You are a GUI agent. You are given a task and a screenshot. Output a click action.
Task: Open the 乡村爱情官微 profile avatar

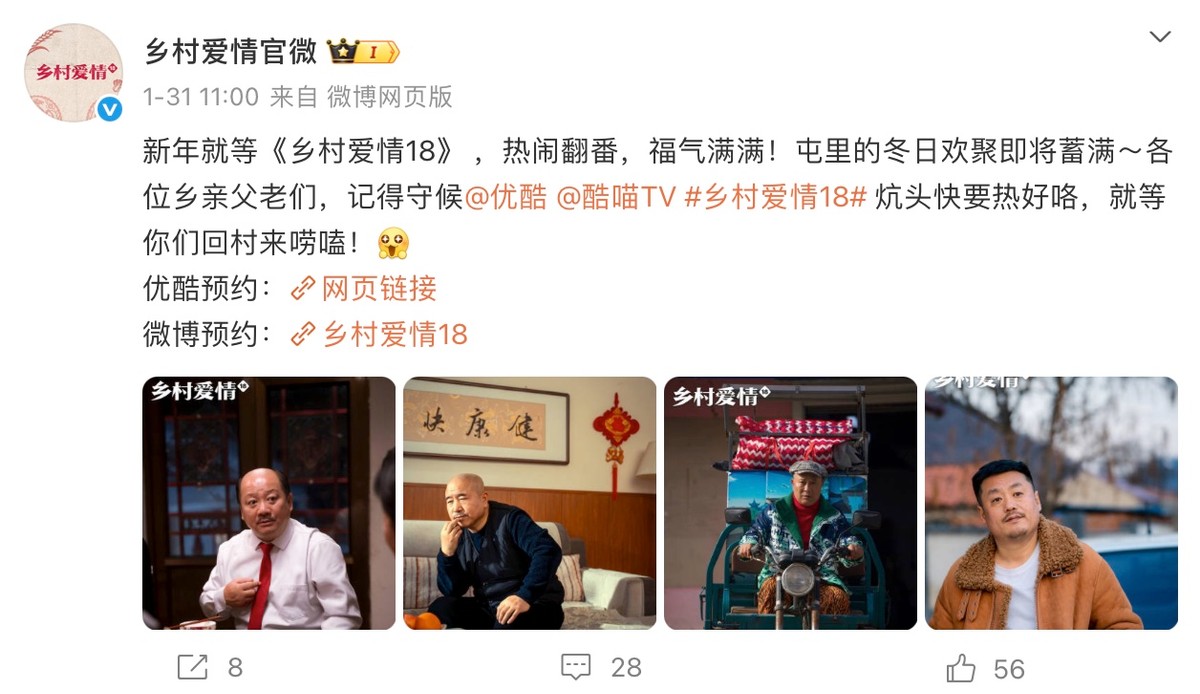click(x=73, y=72)
